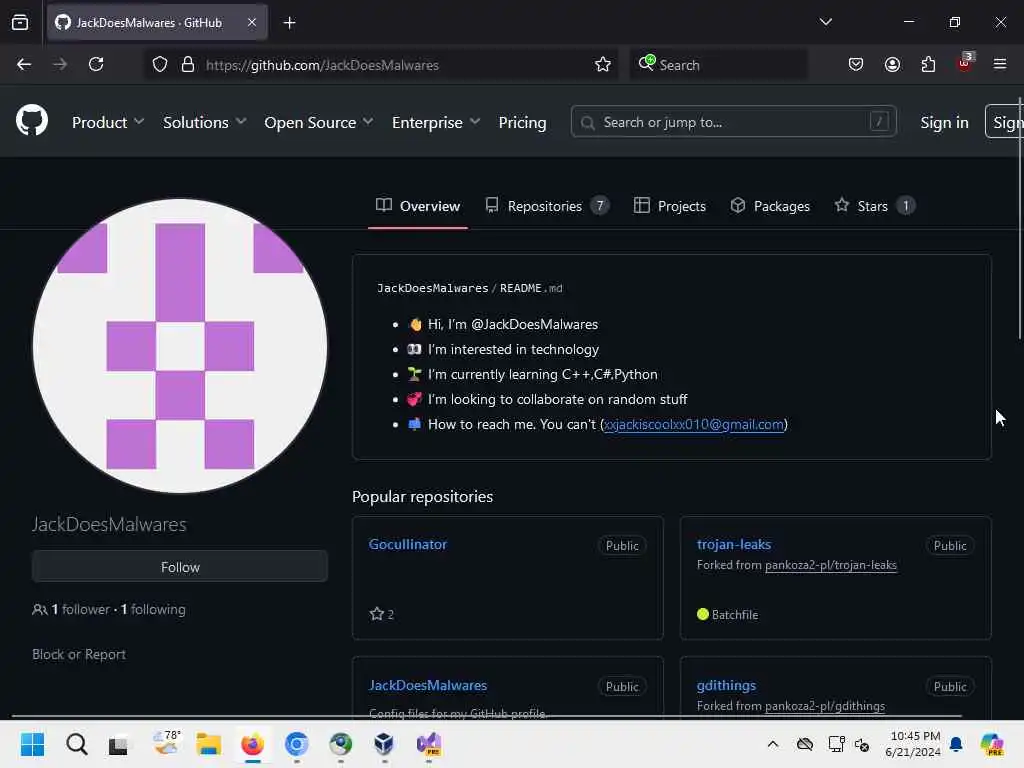Viewport: 1024px width, 768px height.
Task: Open the README.md file link
Action: point(531,288)
